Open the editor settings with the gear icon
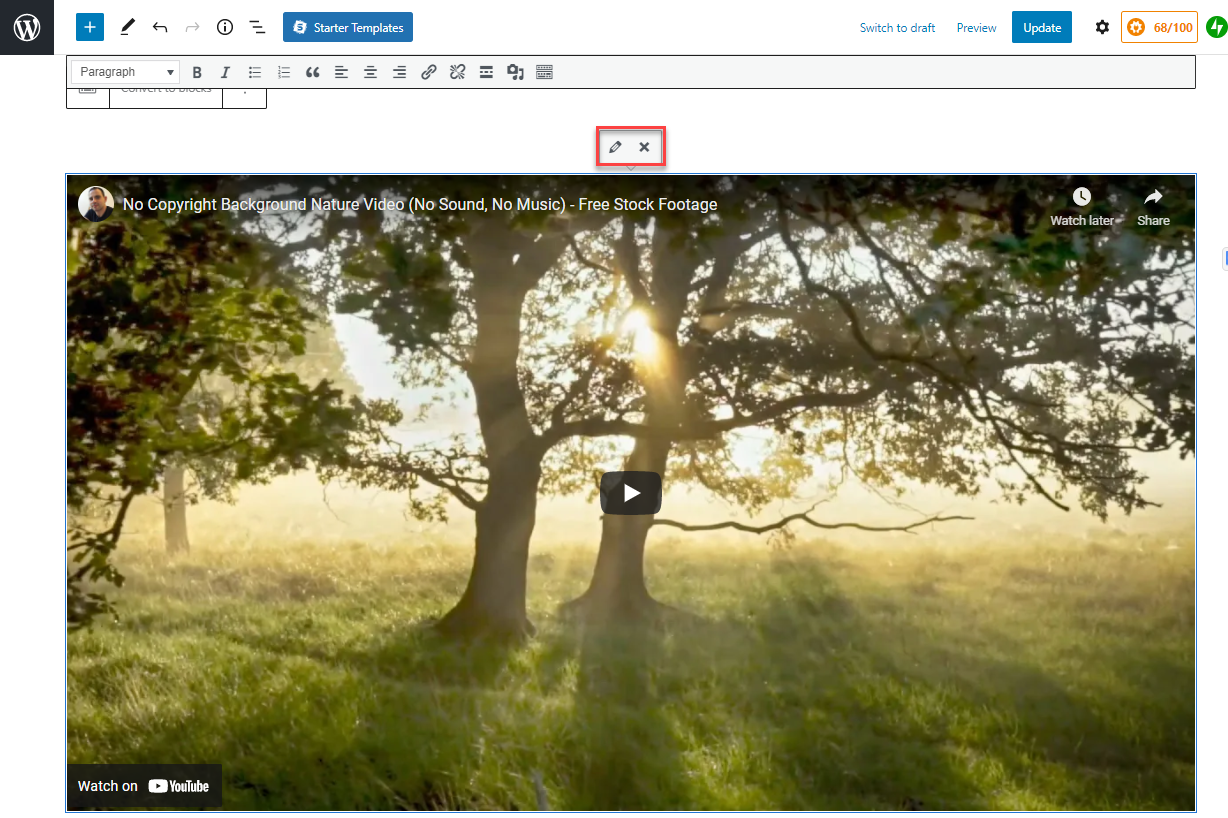 point(1102,27)
